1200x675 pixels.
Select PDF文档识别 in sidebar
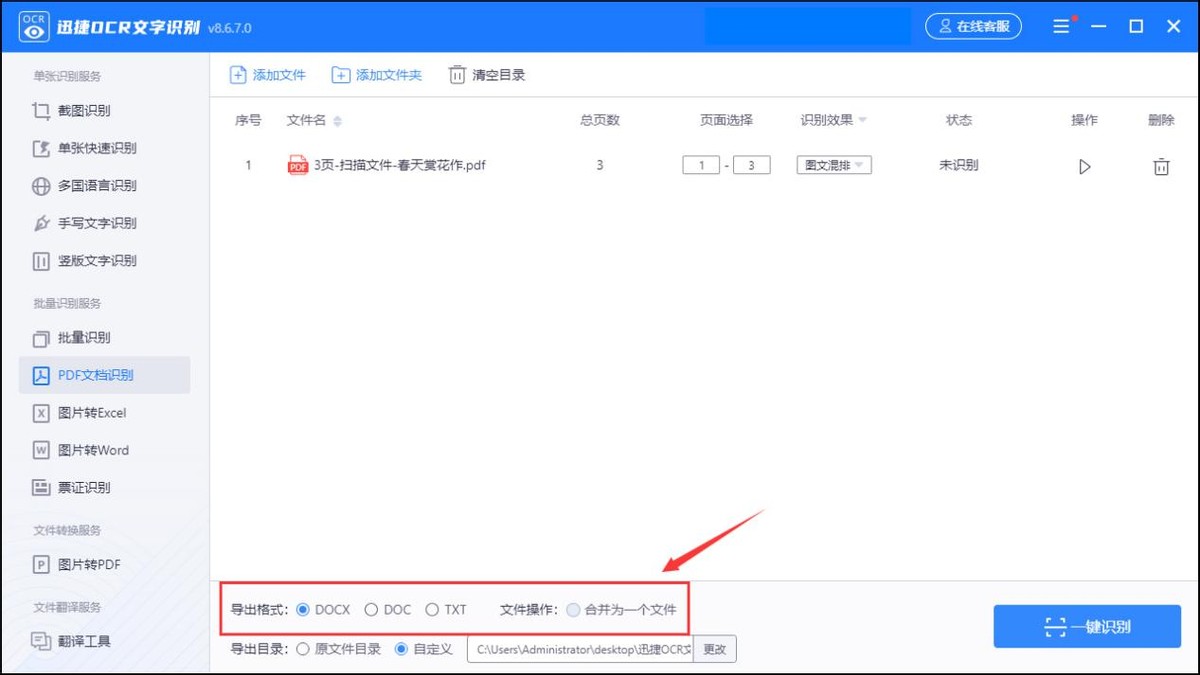click(x=105, y=375)
